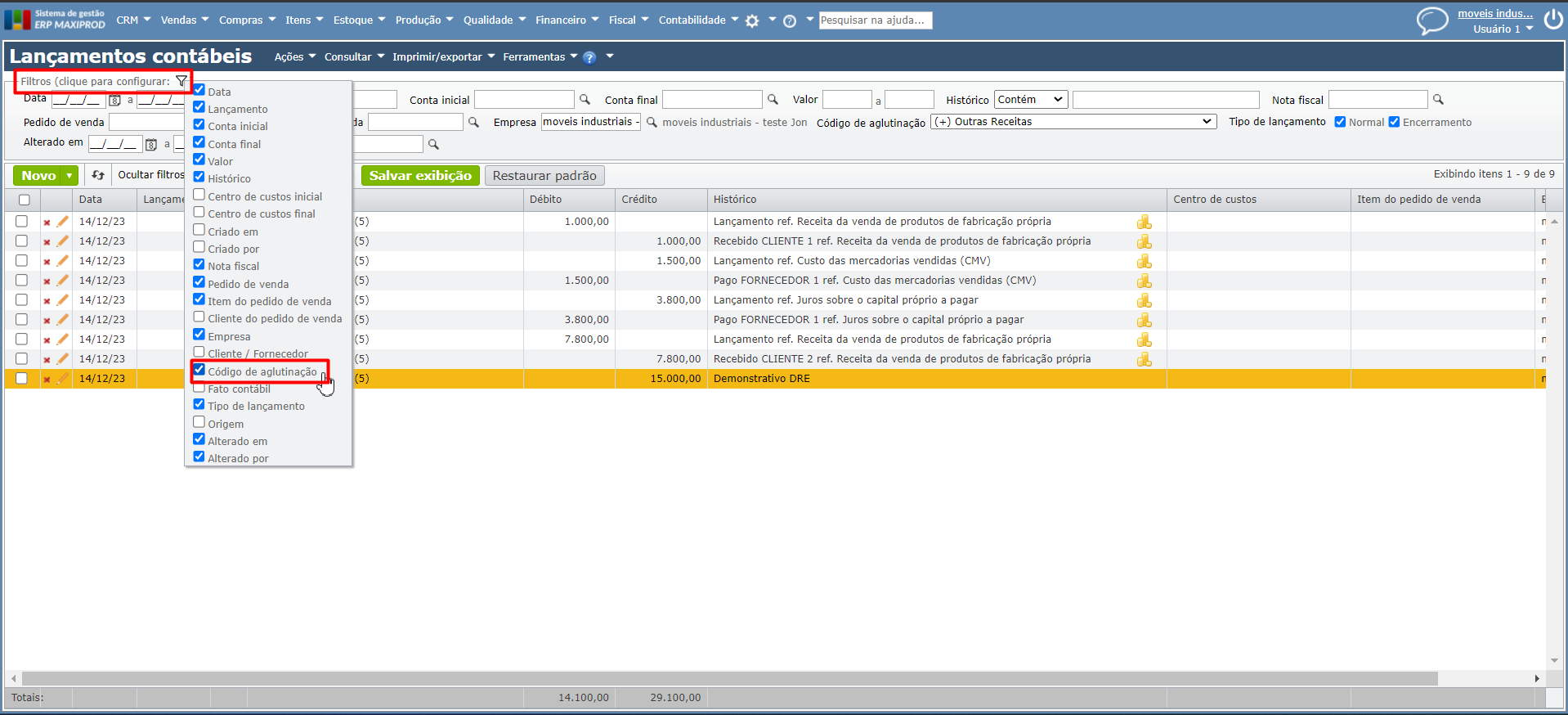This screenshot has height=715, width=1568.
Task: Select the Demonstrativo DRE row checkbox
Action: click(22, 379)
